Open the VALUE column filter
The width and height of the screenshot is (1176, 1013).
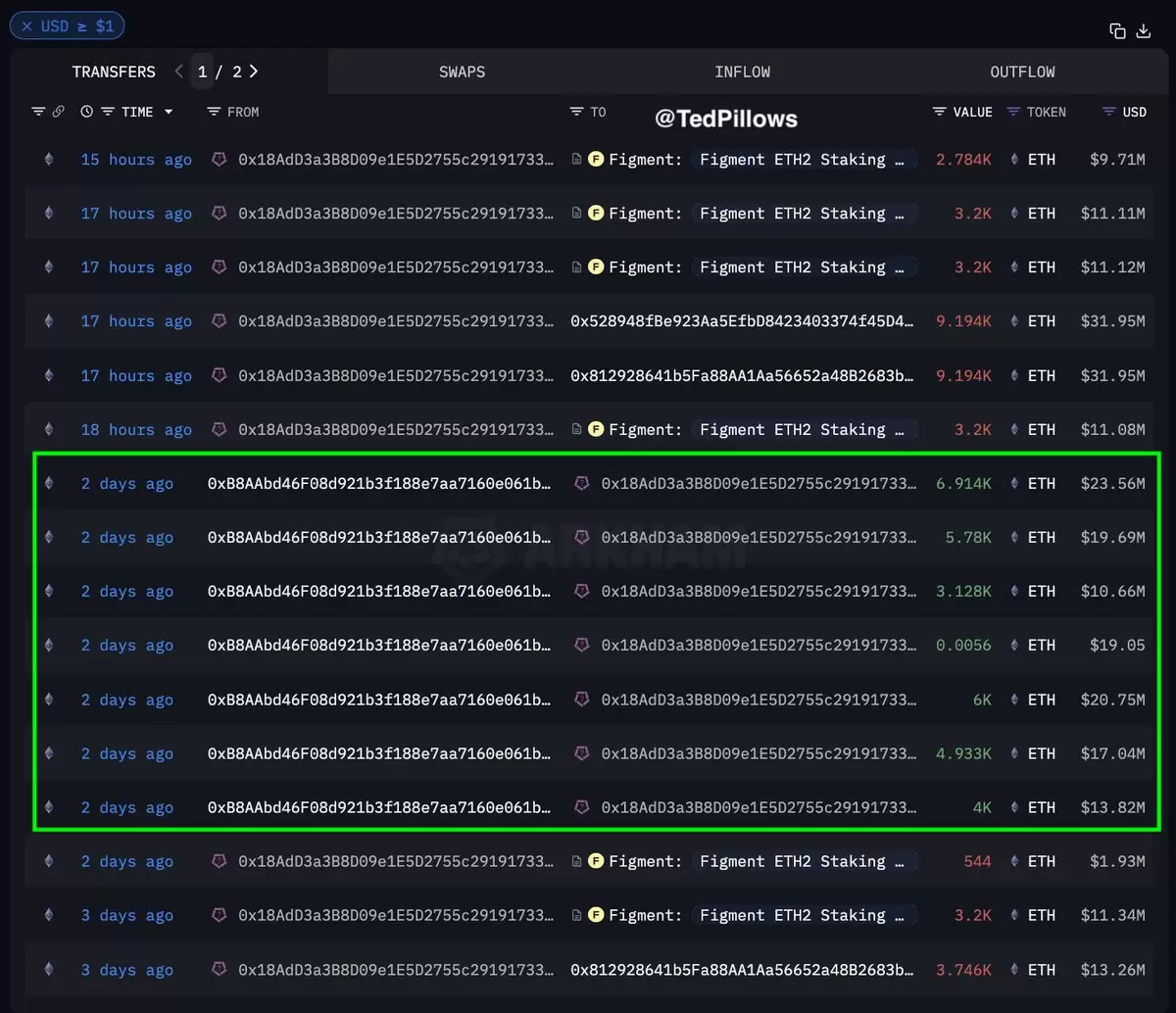pyautogui.click(x=939, y=112)
